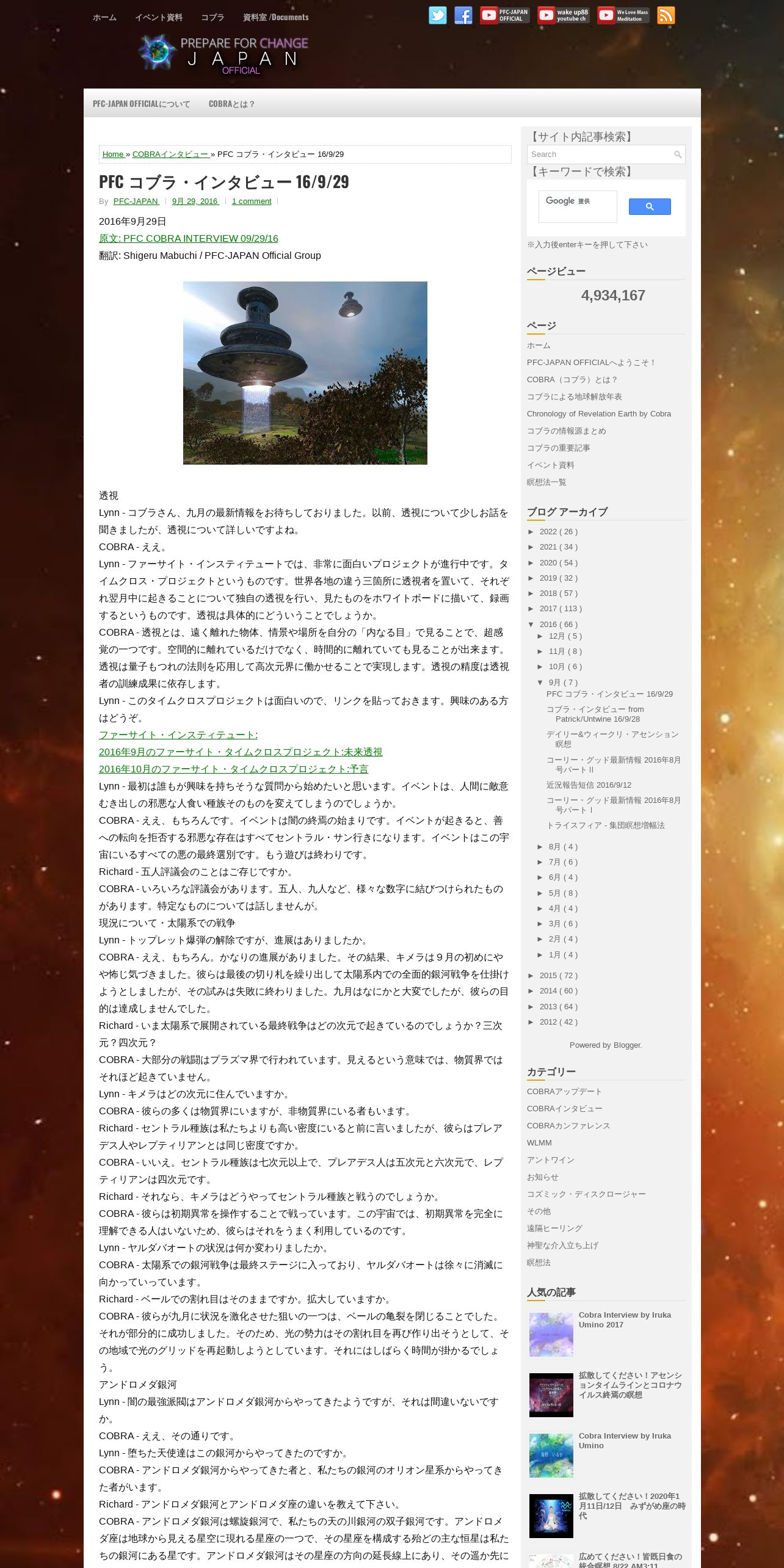Screen dimensions: 784x1568
Task: Click the 9月 29, 2016 date link
Action: point(195,201)
